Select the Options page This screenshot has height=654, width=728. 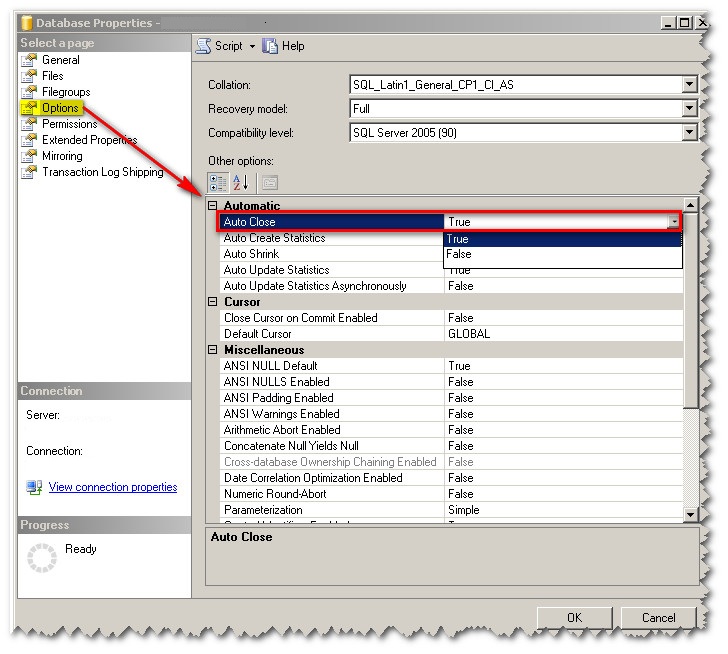coord(60,108)
